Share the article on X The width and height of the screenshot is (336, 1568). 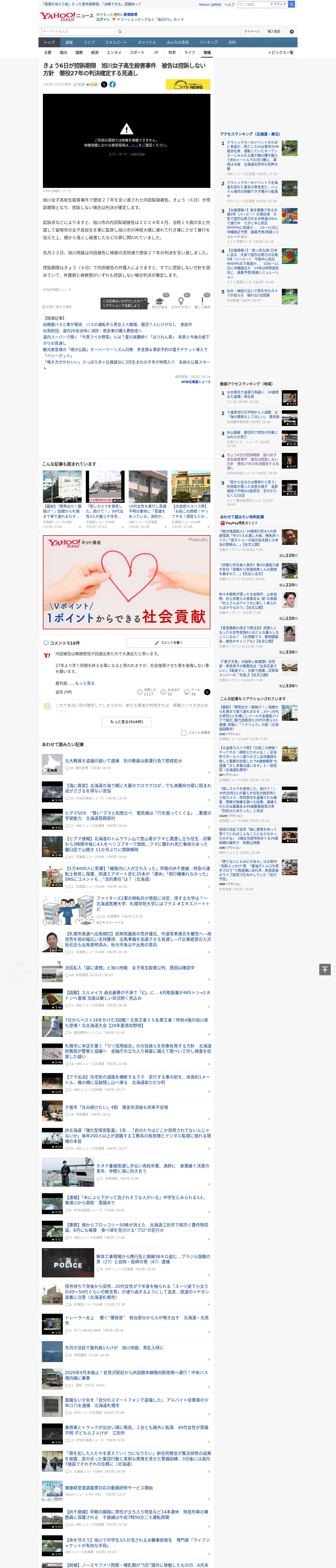(104, 85)
